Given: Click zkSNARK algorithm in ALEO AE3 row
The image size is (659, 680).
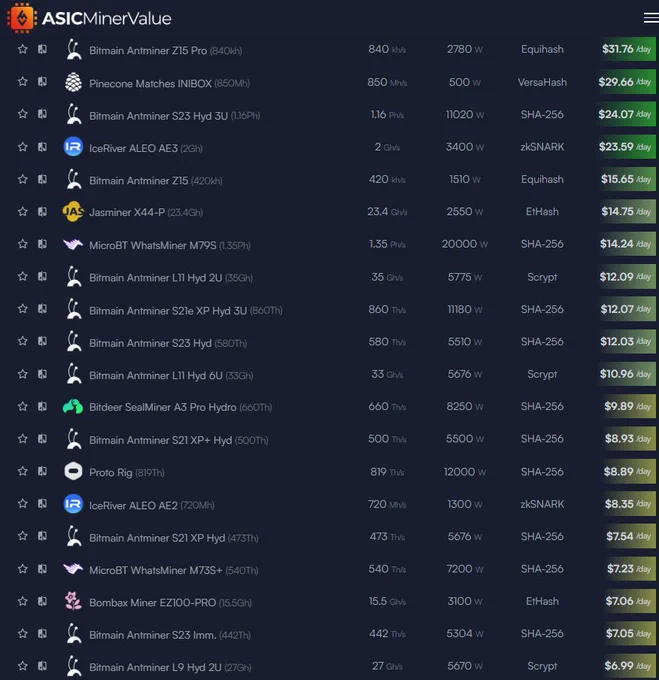Looking at the screenshot, I should click(542, 147).
